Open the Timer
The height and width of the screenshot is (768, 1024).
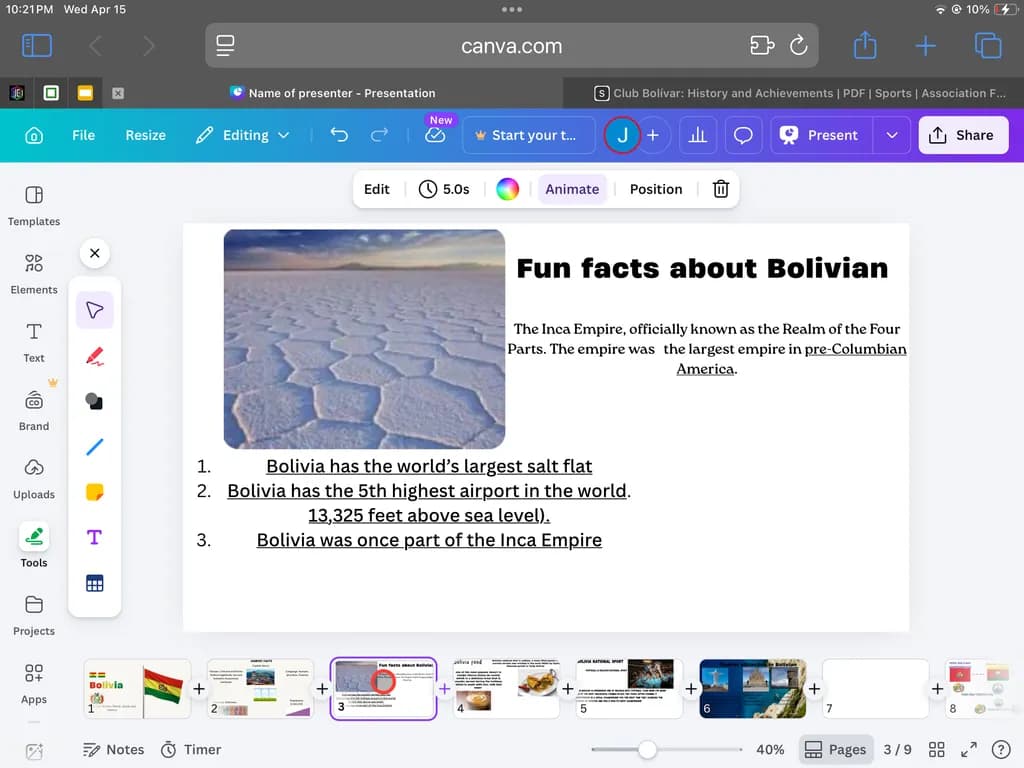tap(191, 749)
